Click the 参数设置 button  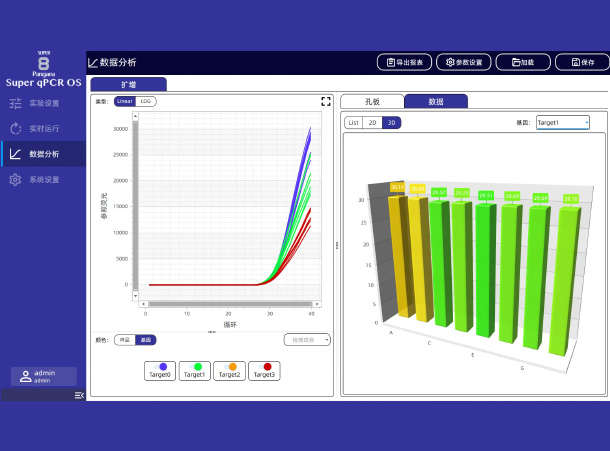click(463, 62)
